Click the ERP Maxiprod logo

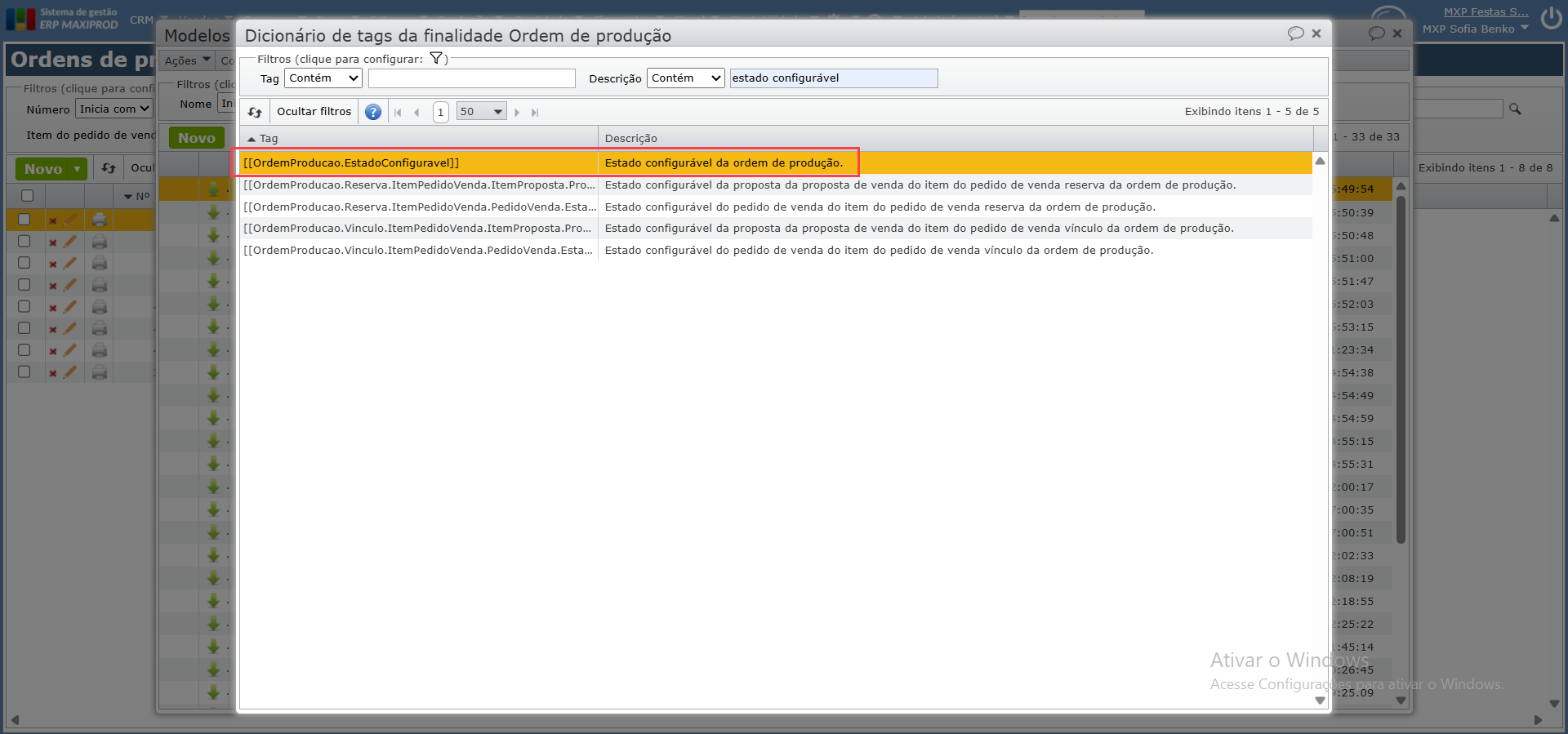click(x=62, y=18)
